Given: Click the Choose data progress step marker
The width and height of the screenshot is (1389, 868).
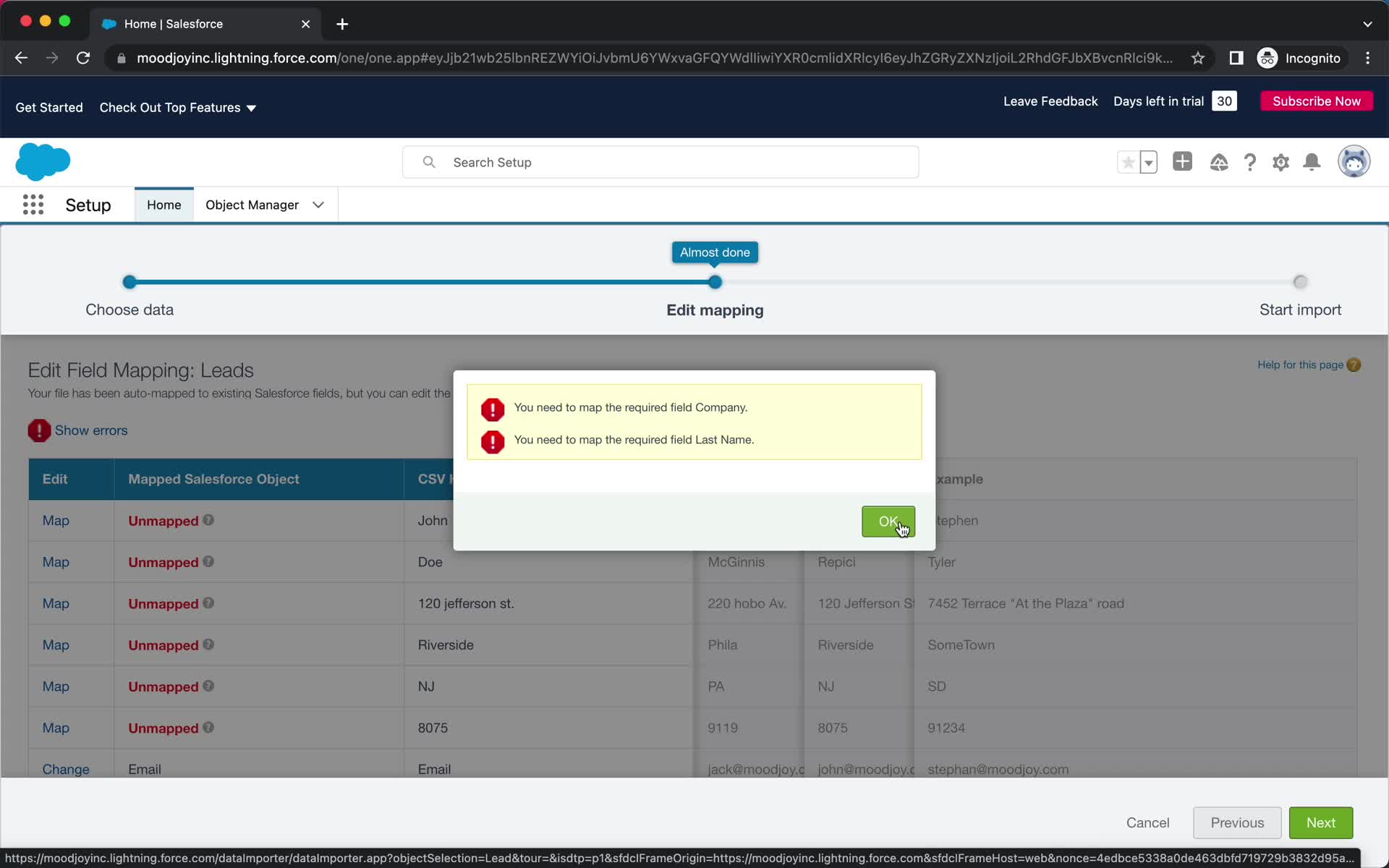Looking at the screenshot, I should 129,282.
